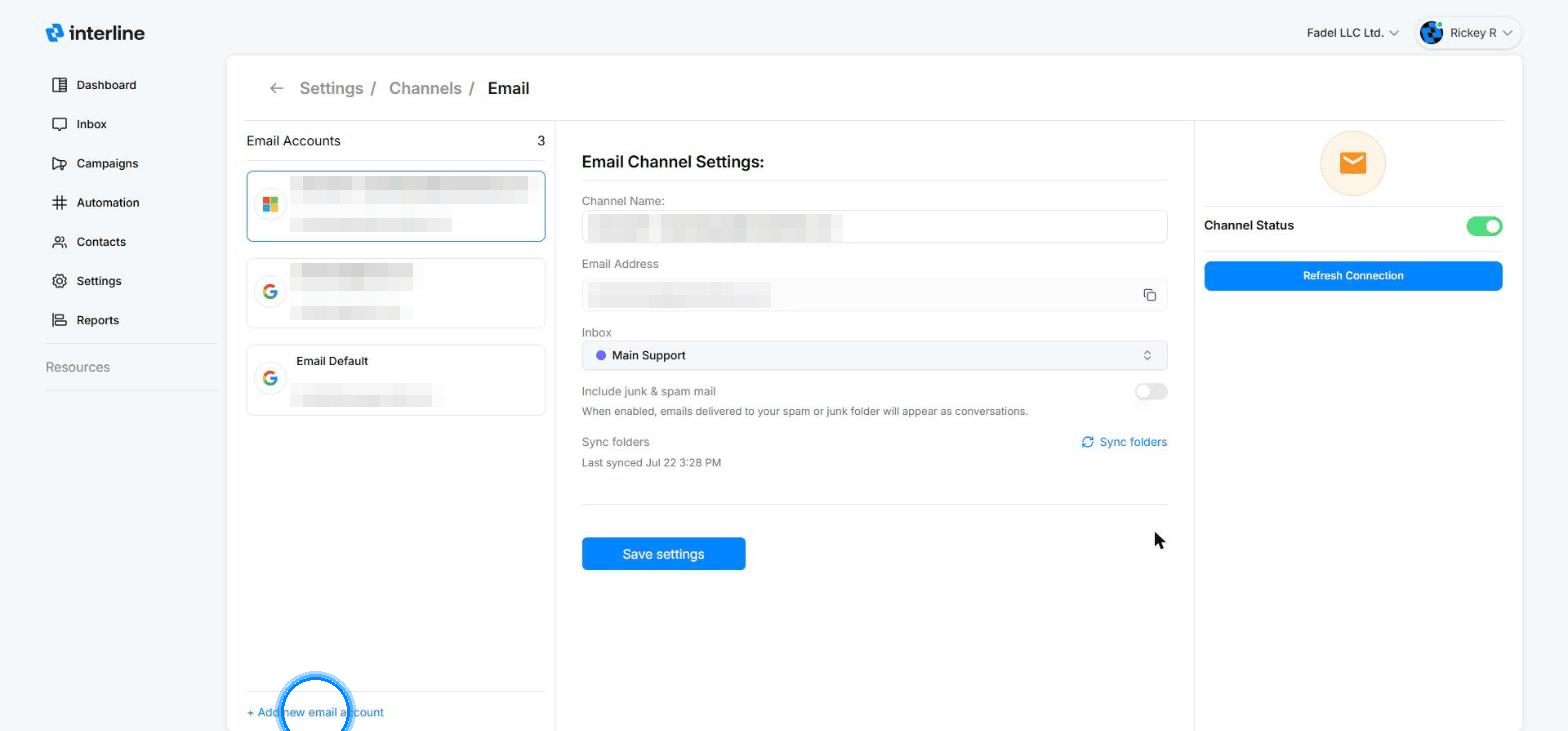The width and height of the screenshot is (1568, 731).
Task: Click the Email Channel Settings heading
Action: click(673, 162)
